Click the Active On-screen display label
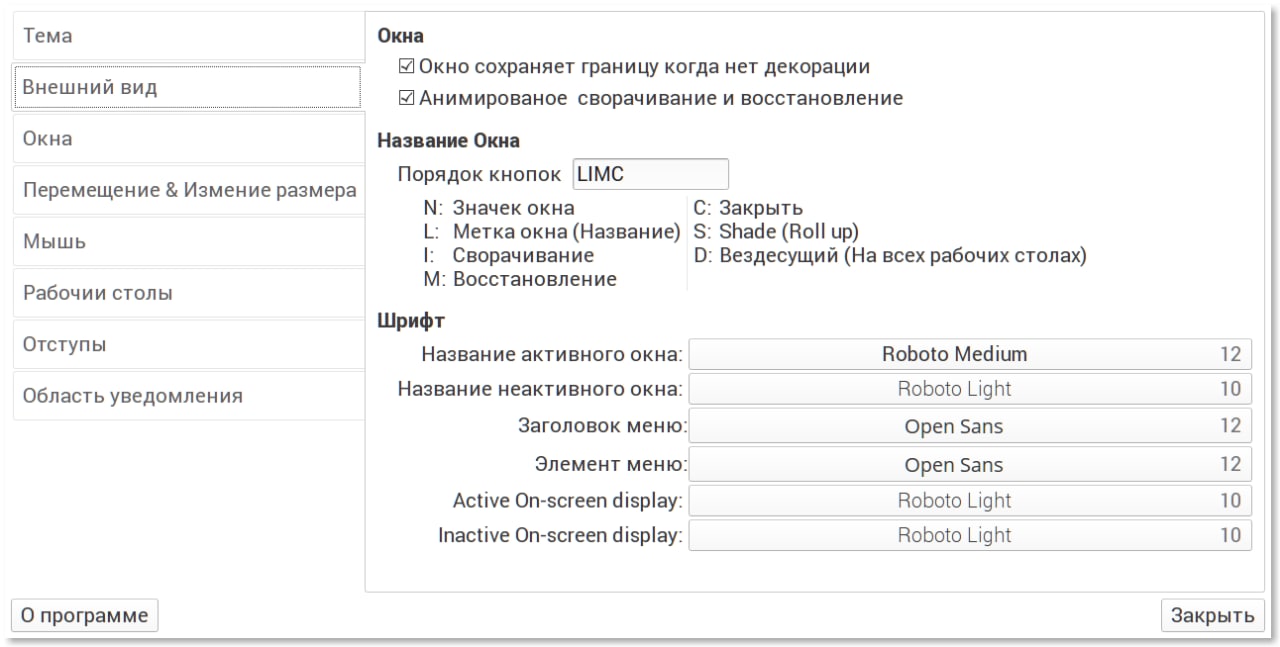This screenshot has height=647, width=1280. click(567, 500)
